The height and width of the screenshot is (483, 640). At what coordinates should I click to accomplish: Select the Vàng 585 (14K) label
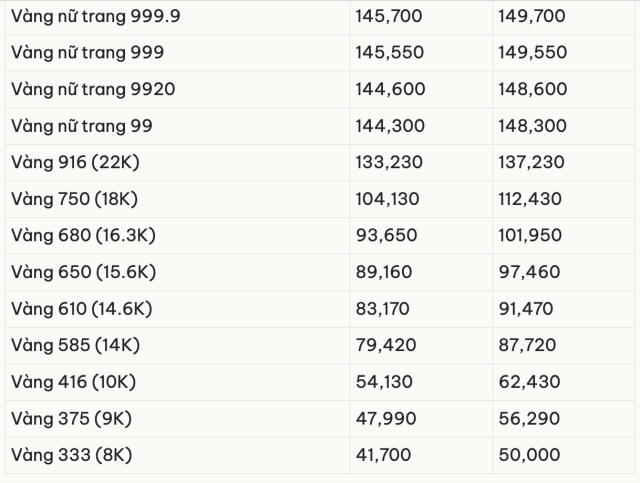pyautogui.click(x=76, y=346)
